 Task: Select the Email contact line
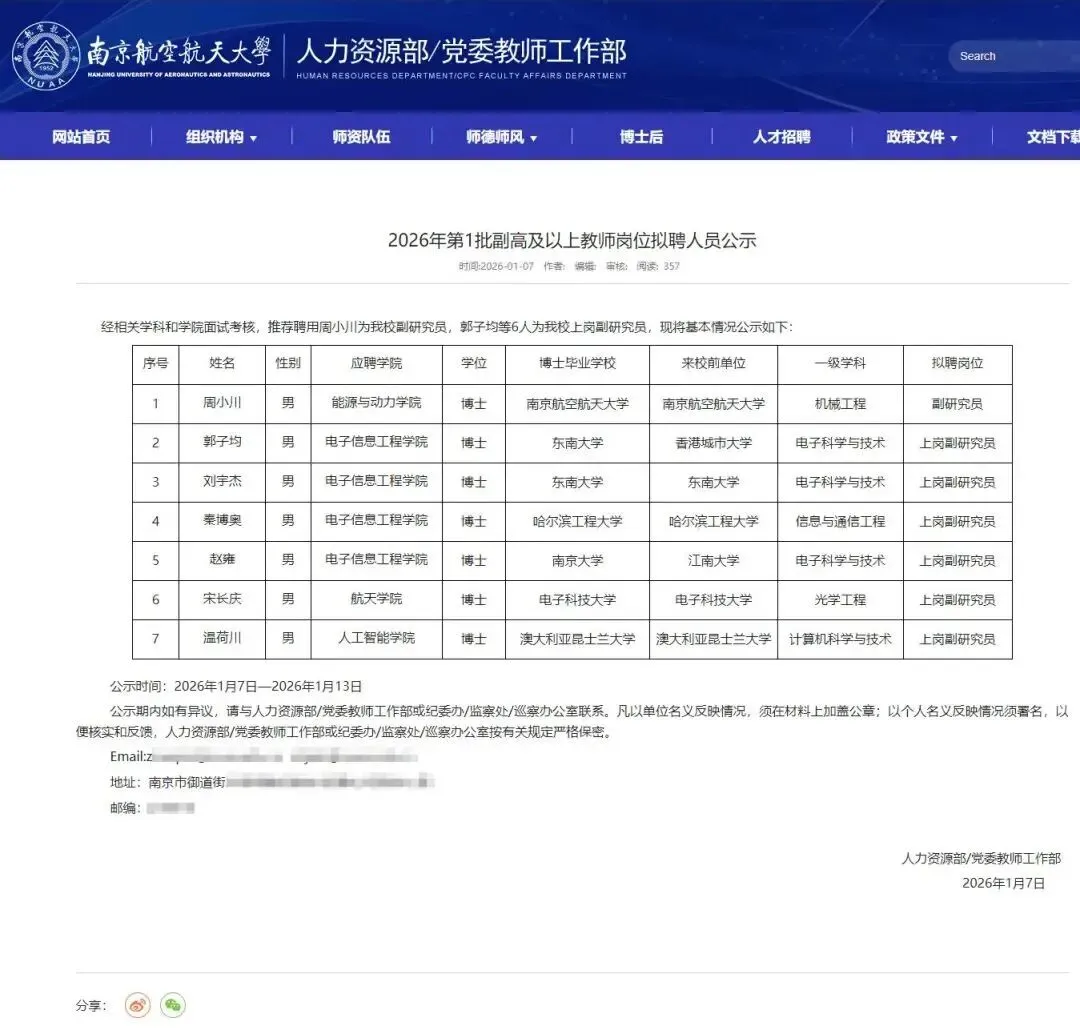tap(264, 756)
